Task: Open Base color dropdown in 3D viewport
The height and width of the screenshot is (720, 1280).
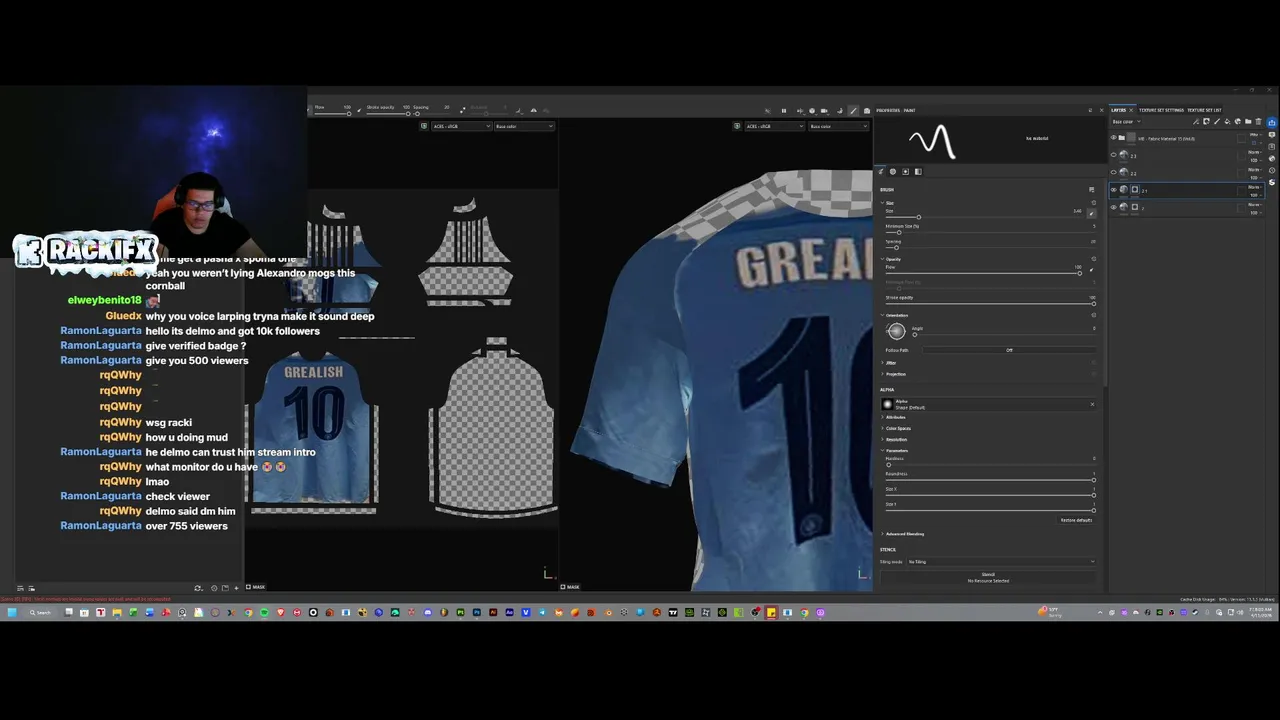Action: point(839,126)
